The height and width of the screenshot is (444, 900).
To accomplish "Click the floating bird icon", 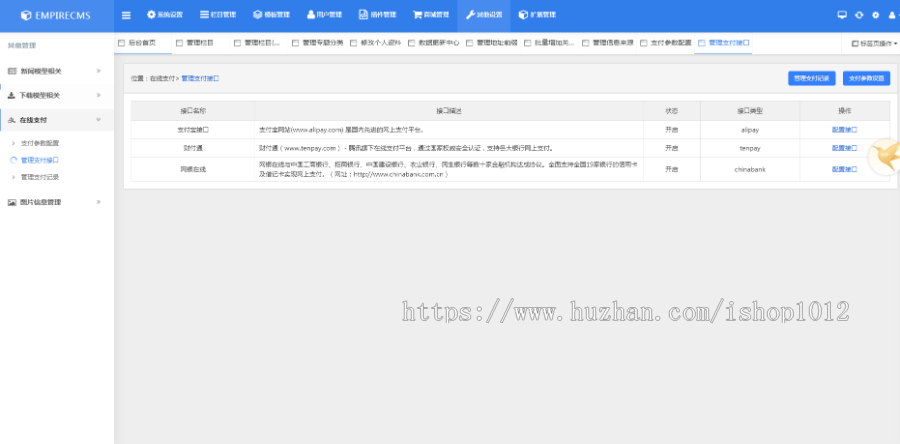I will coord(886,156).
